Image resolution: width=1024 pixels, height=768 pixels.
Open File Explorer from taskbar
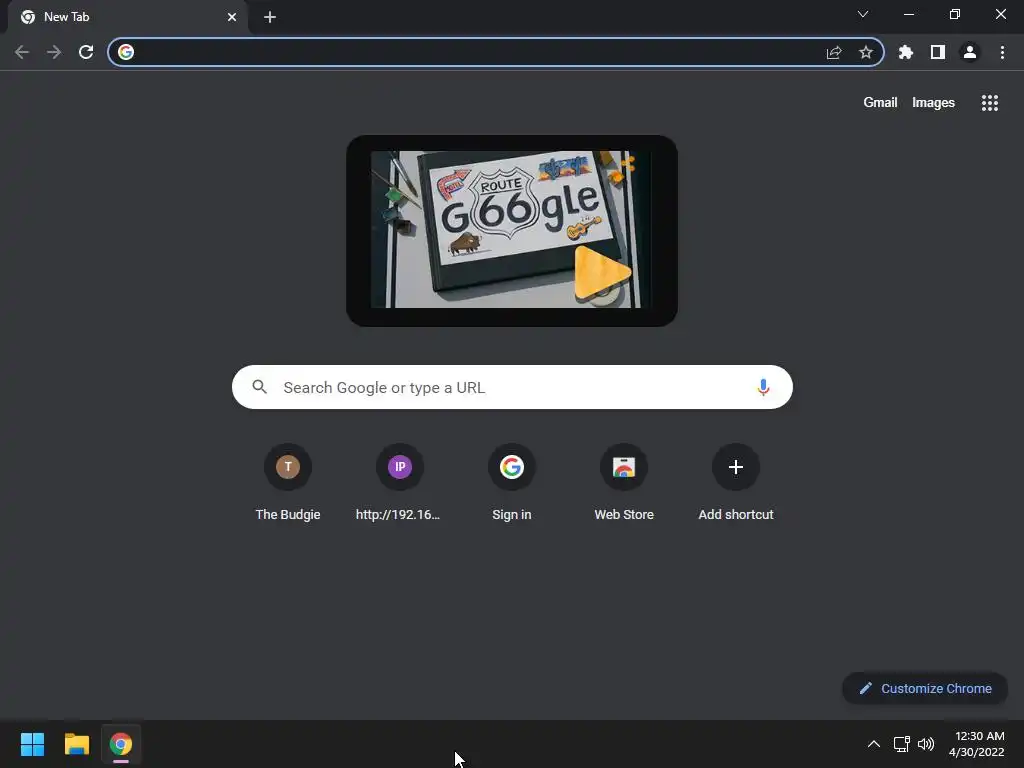click(x=76, y=744)
